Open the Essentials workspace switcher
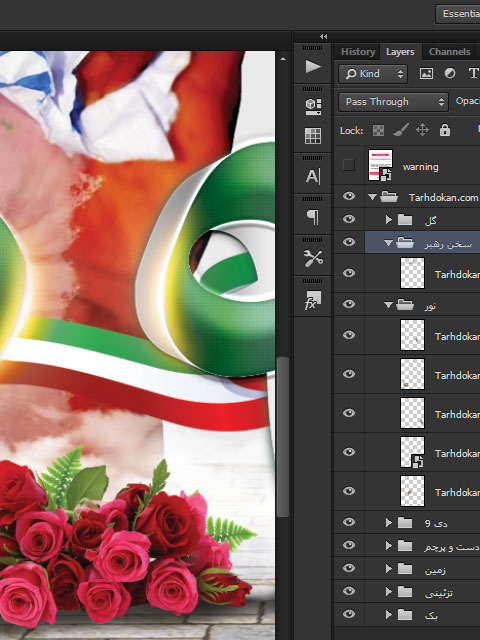This screenshot has width=480, height=640. pos(458,14)
